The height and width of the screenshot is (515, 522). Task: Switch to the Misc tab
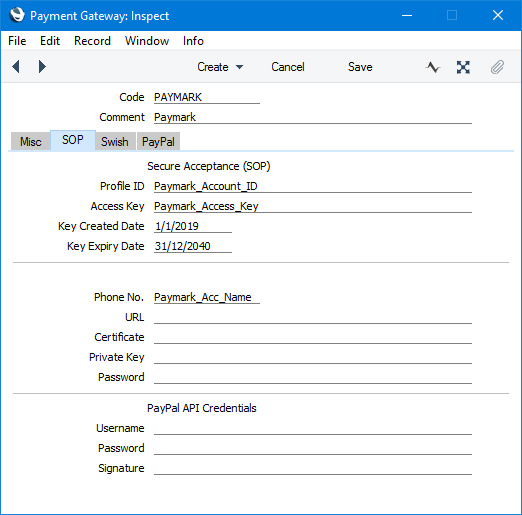pyautogui.click(x=31, y=141)
